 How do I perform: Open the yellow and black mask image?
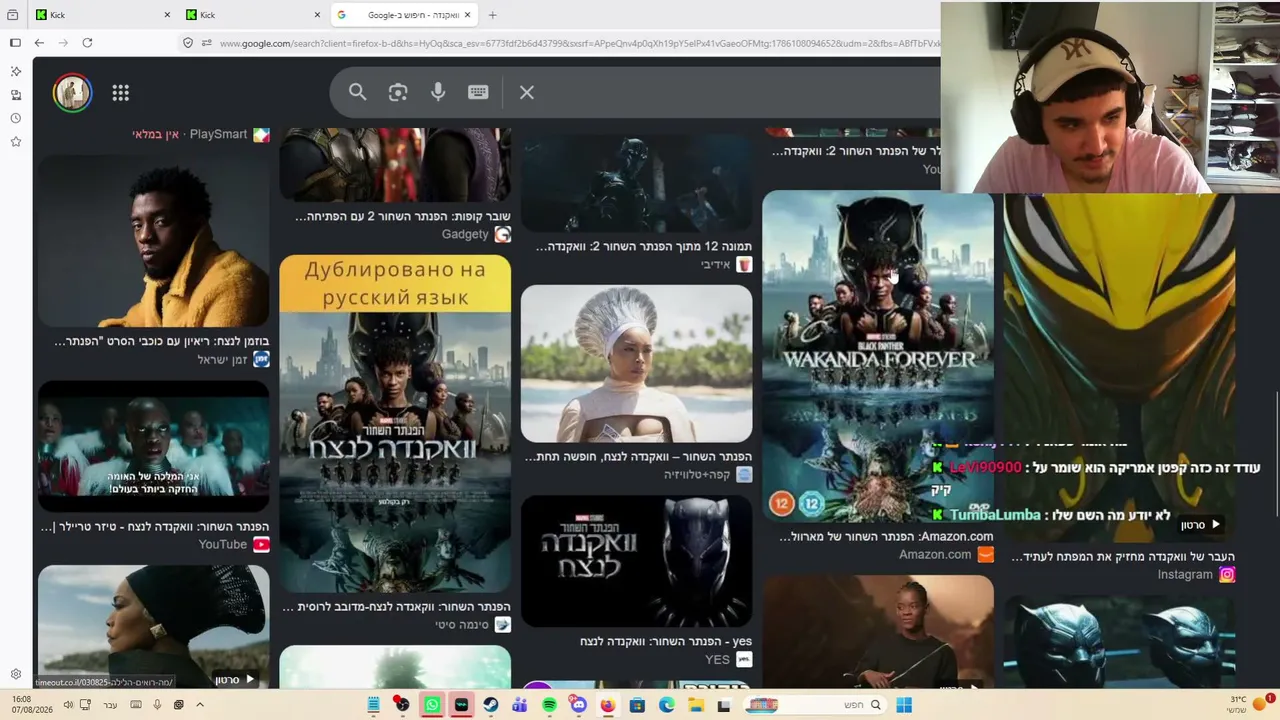point(1120,367)
